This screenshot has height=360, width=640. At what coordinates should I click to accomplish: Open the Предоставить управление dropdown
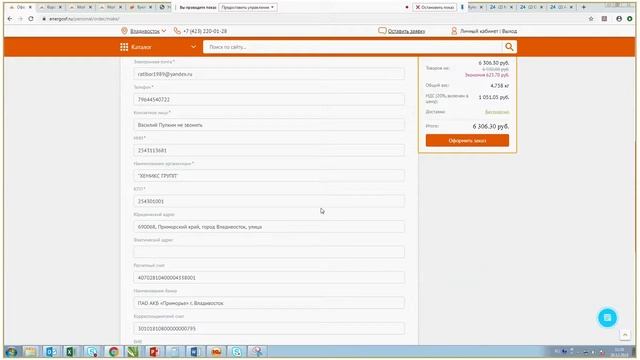(248, 7)
